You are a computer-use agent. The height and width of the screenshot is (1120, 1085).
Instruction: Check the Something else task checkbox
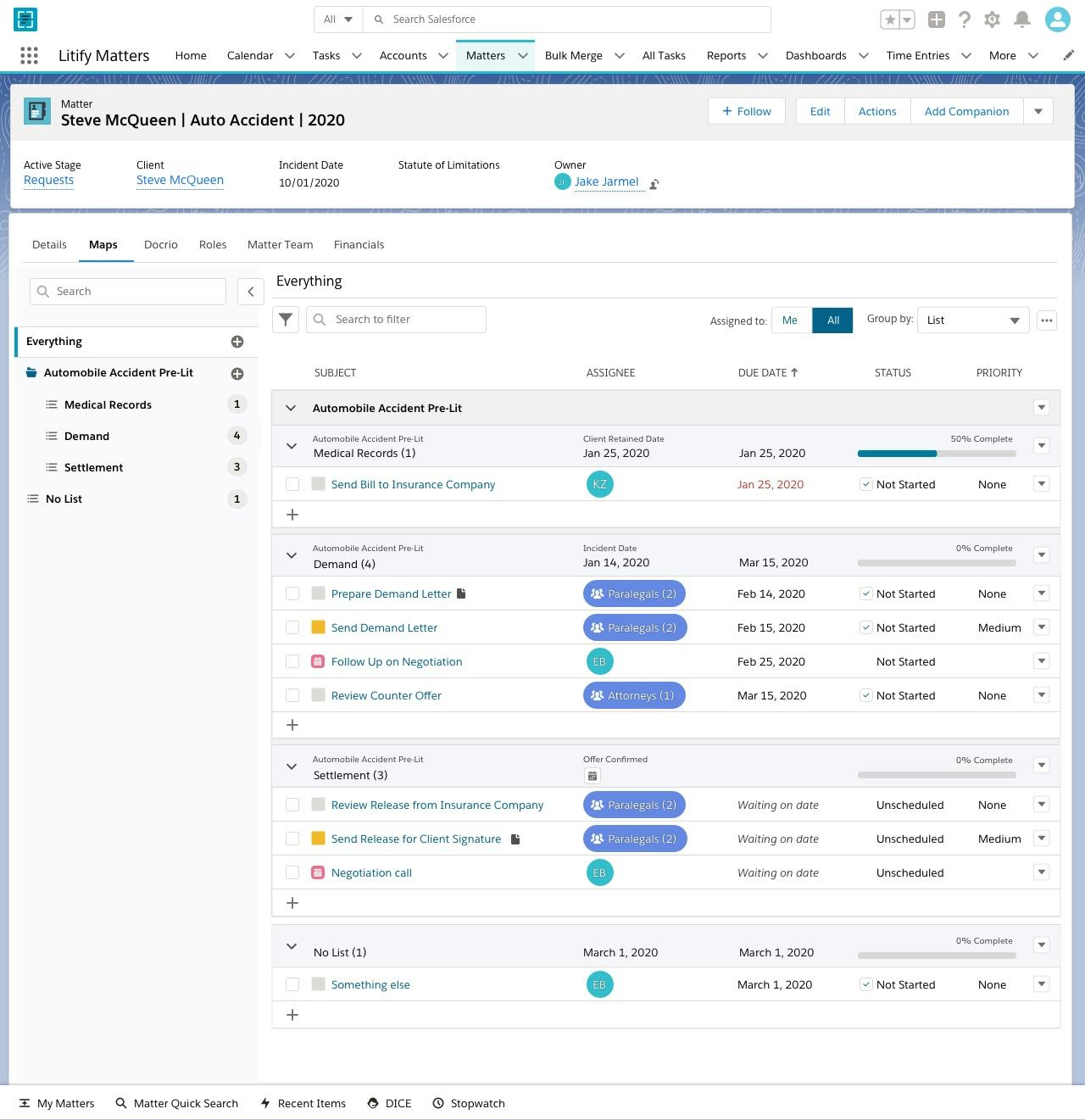click(292, 984)
